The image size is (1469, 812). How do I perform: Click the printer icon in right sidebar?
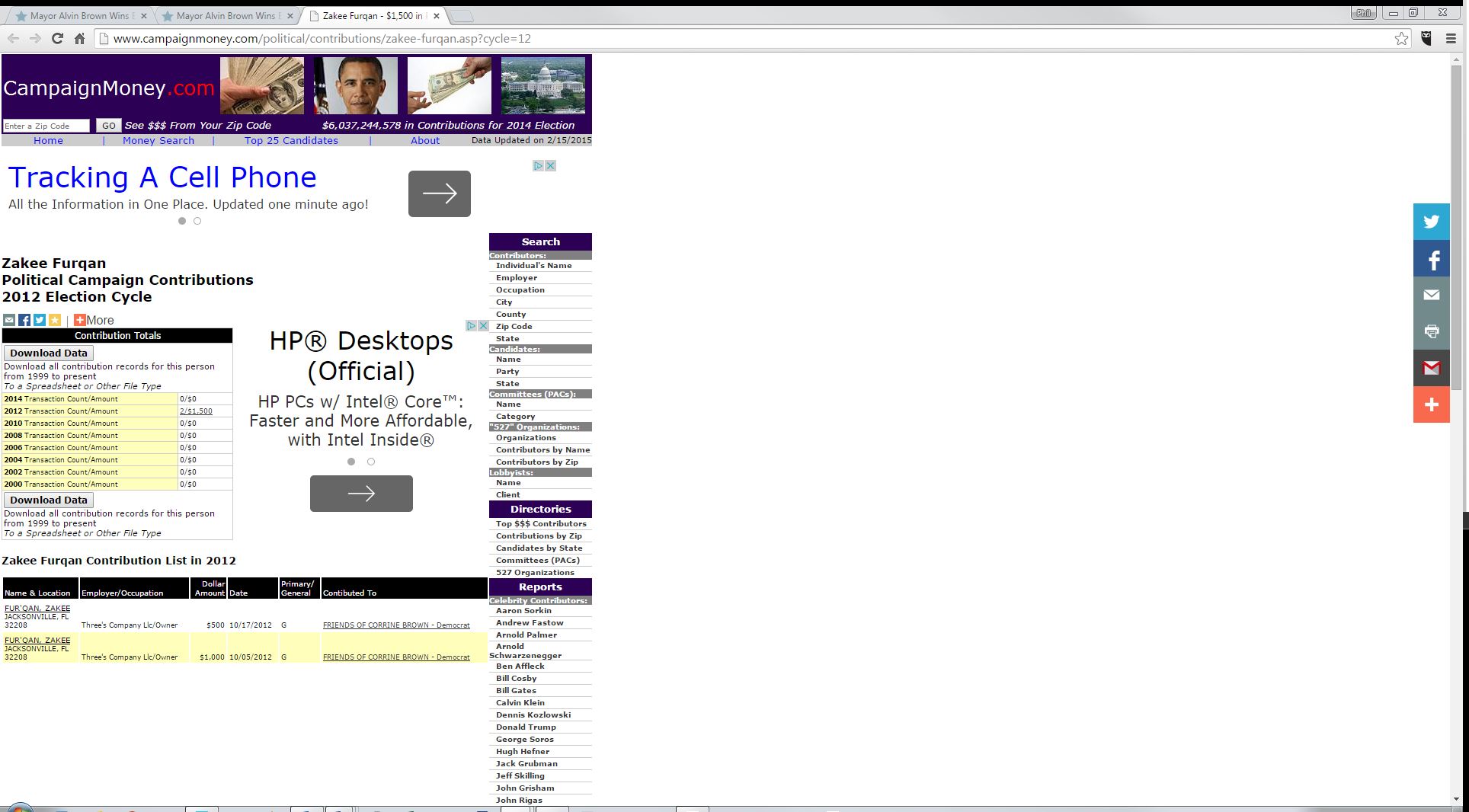tap(1431, 331)
